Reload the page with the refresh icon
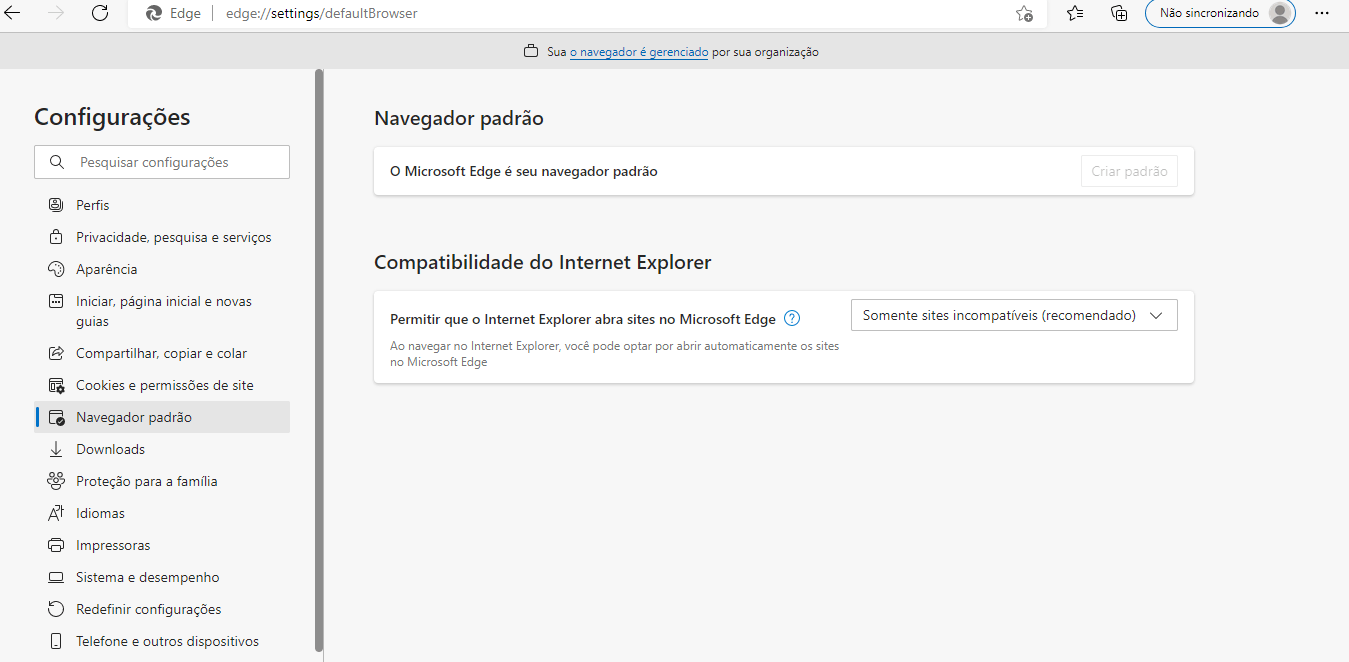The width and height of the screenshot is (1349, 662). [x=100, y=13]
